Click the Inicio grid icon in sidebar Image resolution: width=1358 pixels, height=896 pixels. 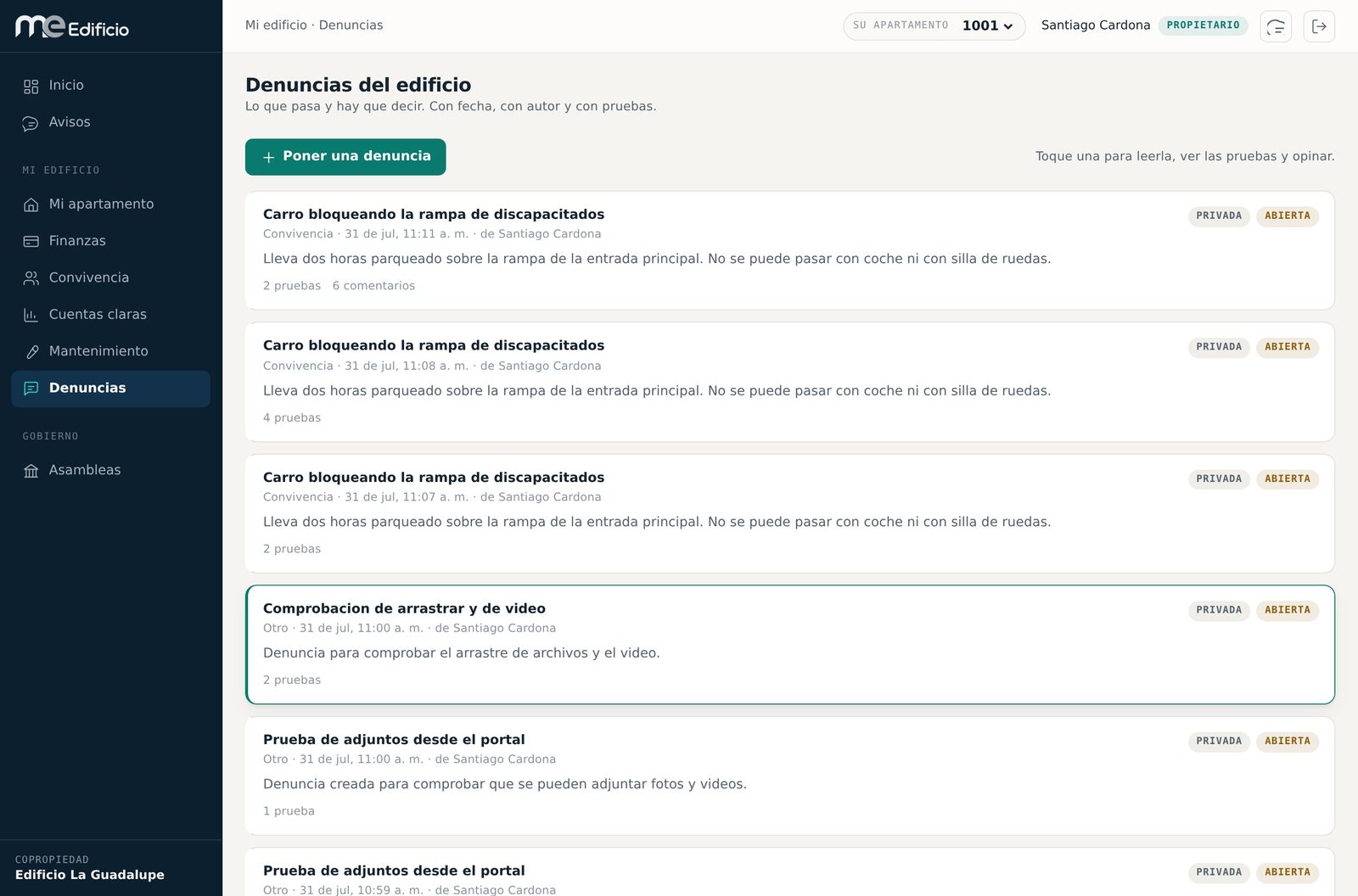pyautogui.click(x=31, y=86)
